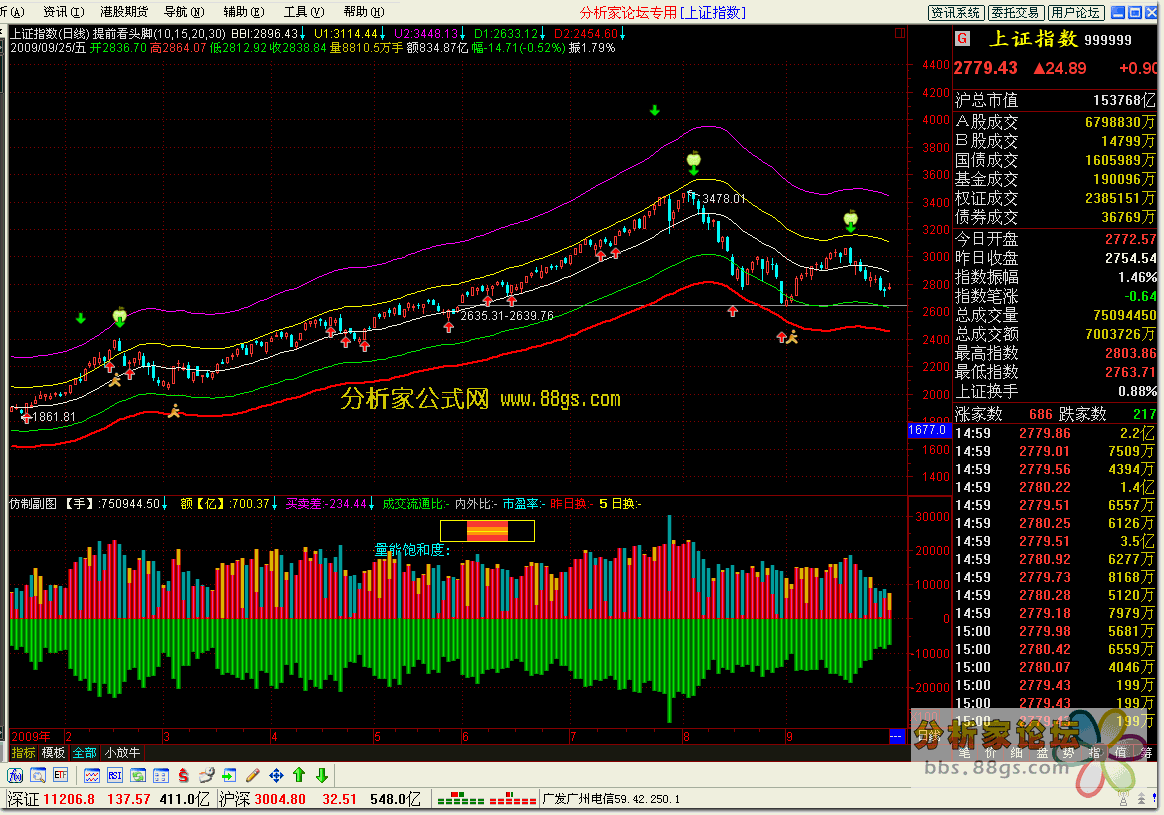Image resolution: width=1164 pixels, height=815 pixels.
Task: Switch to the 盘 panel tab
Action: [1043, 753]
